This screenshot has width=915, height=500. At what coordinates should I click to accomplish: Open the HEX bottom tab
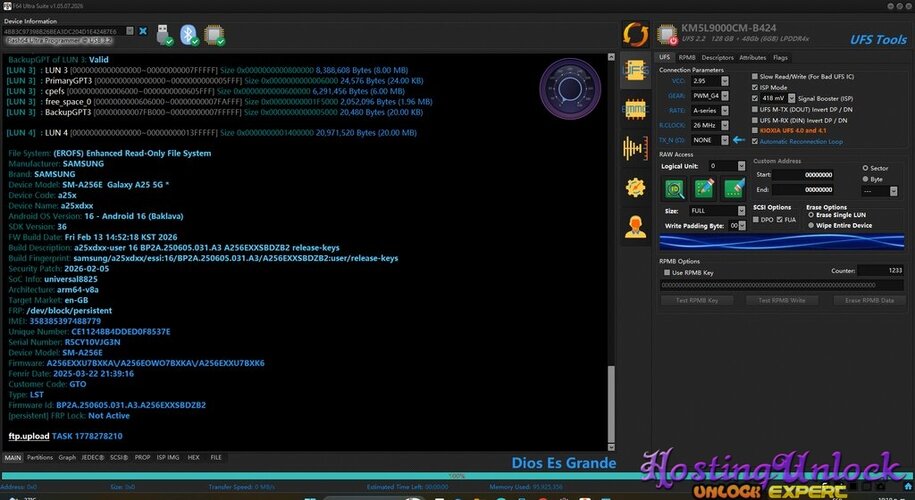pyautogui.click(x=194, y=457)
